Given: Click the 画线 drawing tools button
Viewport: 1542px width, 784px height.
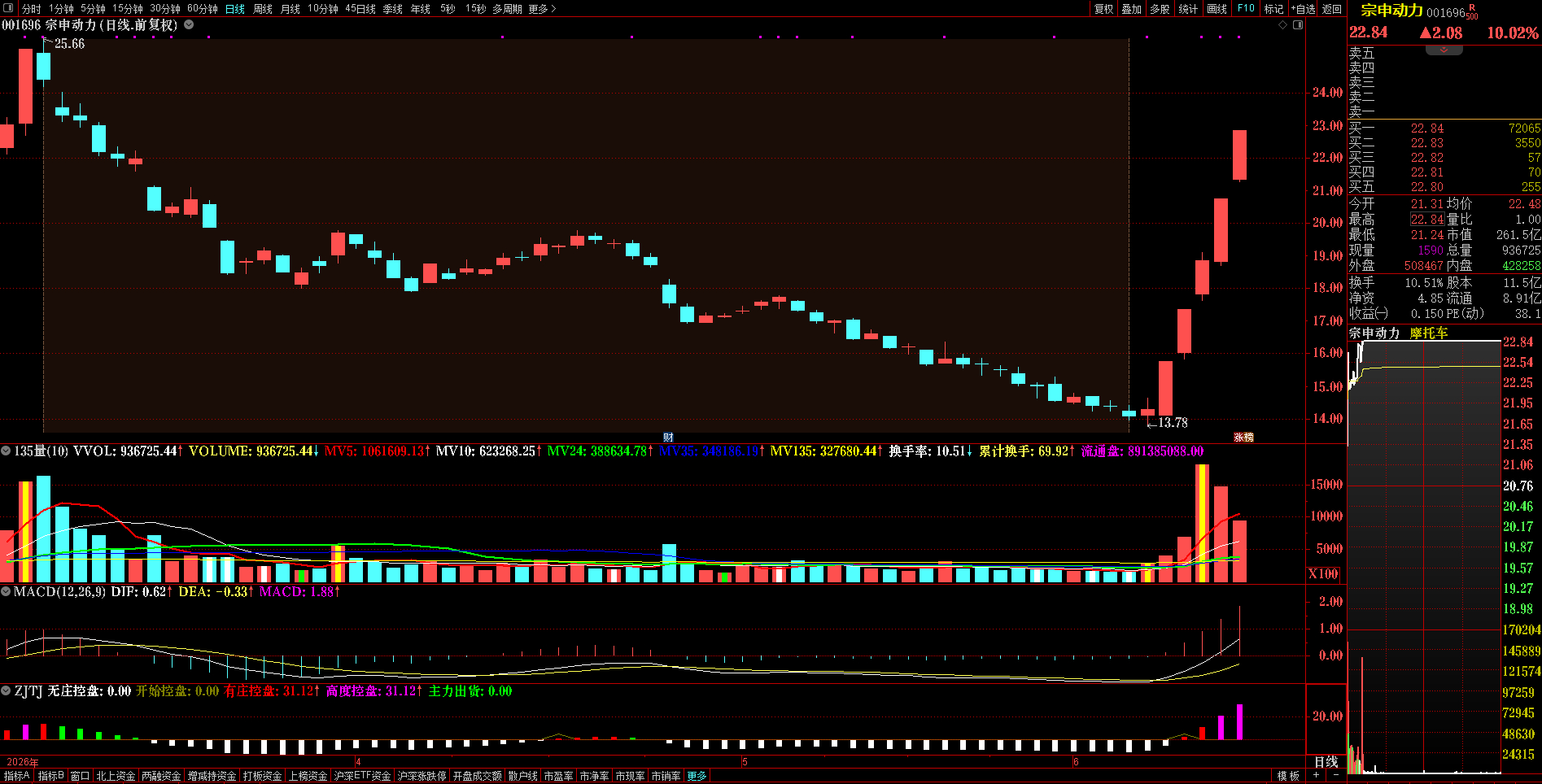Looking at the screenshot, I should click(1217, 9).
